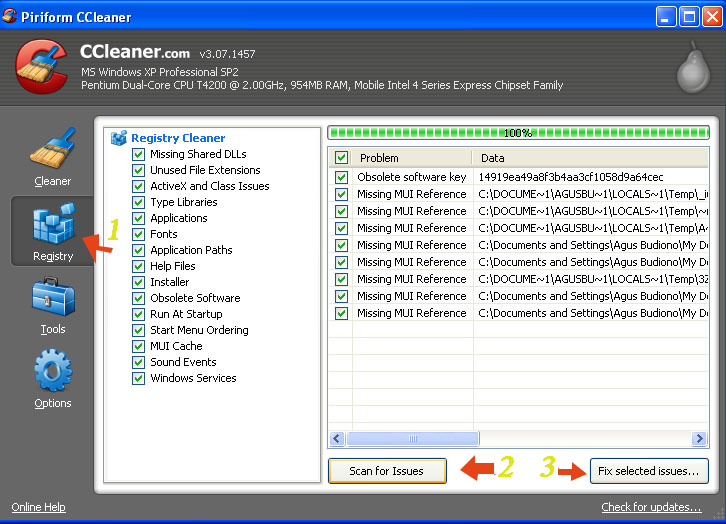Click version text v3.07.1457
The image size is (726, 524).
click(x=227, y=54)
